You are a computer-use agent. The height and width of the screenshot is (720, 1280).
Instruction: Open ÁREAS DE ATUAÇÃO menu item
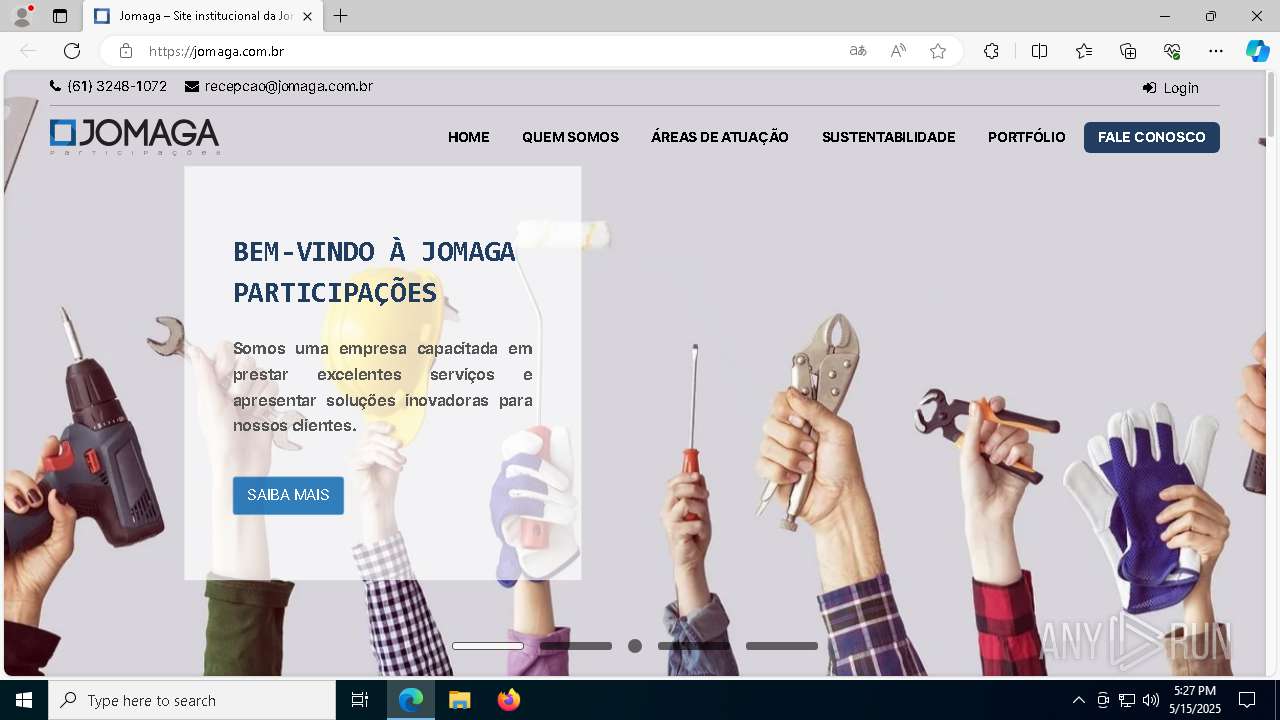[720, 137]
